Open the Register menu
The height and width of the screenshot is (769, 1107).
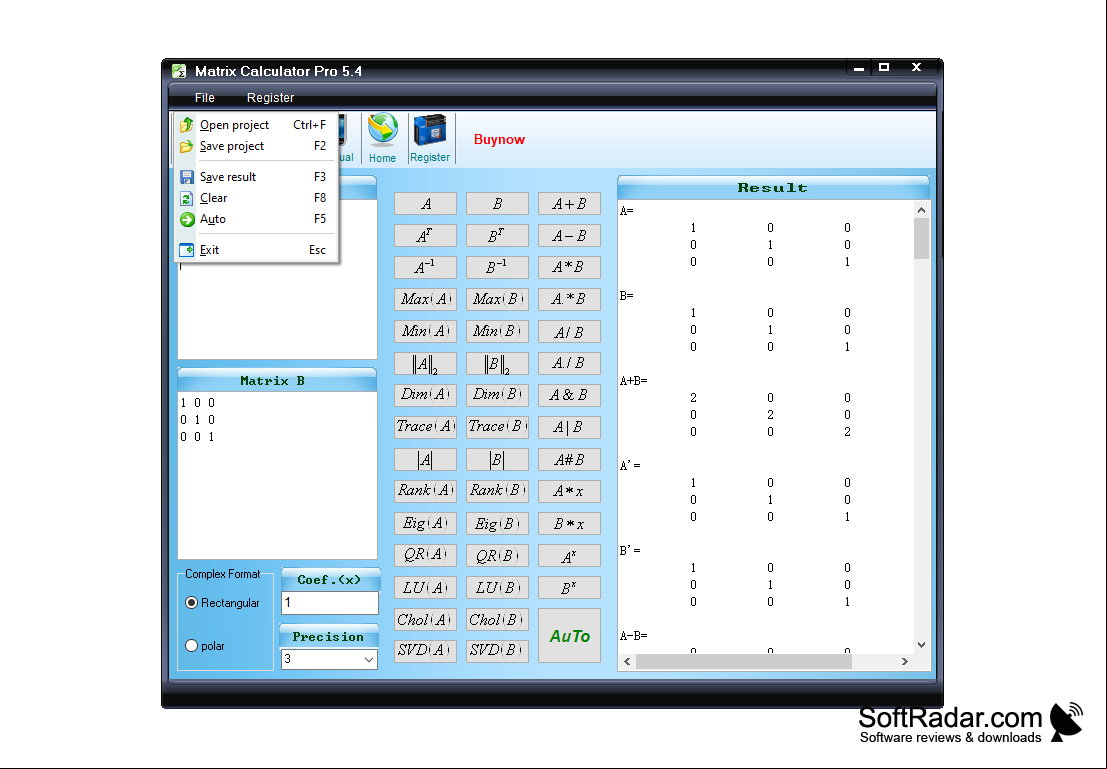270,97
